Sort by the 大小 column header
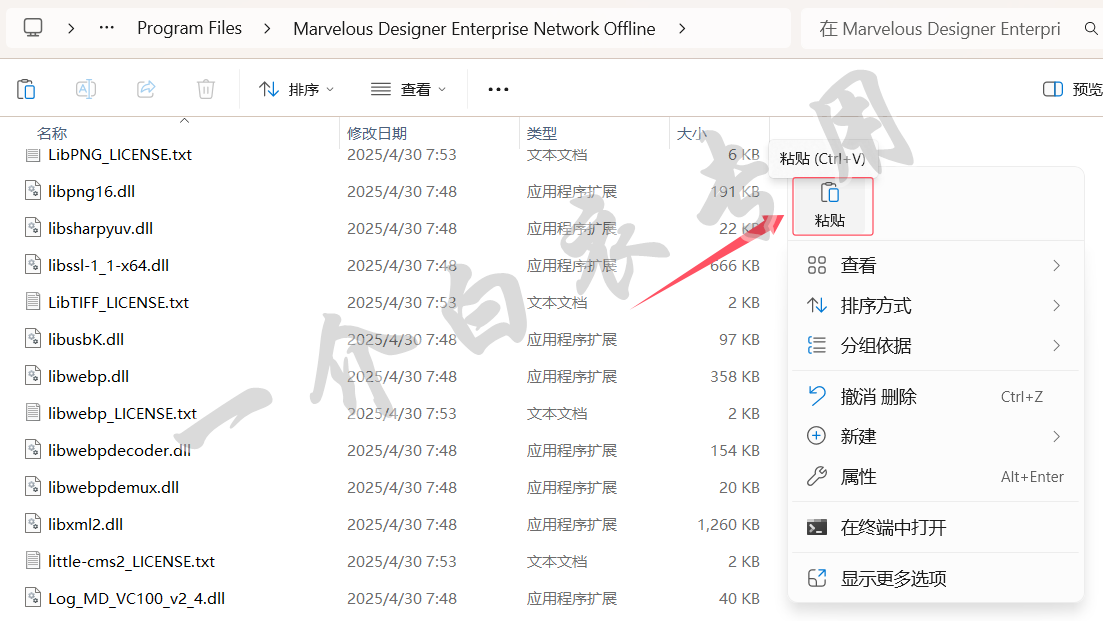Screen dimensions: 1103x621 (691, 133)
